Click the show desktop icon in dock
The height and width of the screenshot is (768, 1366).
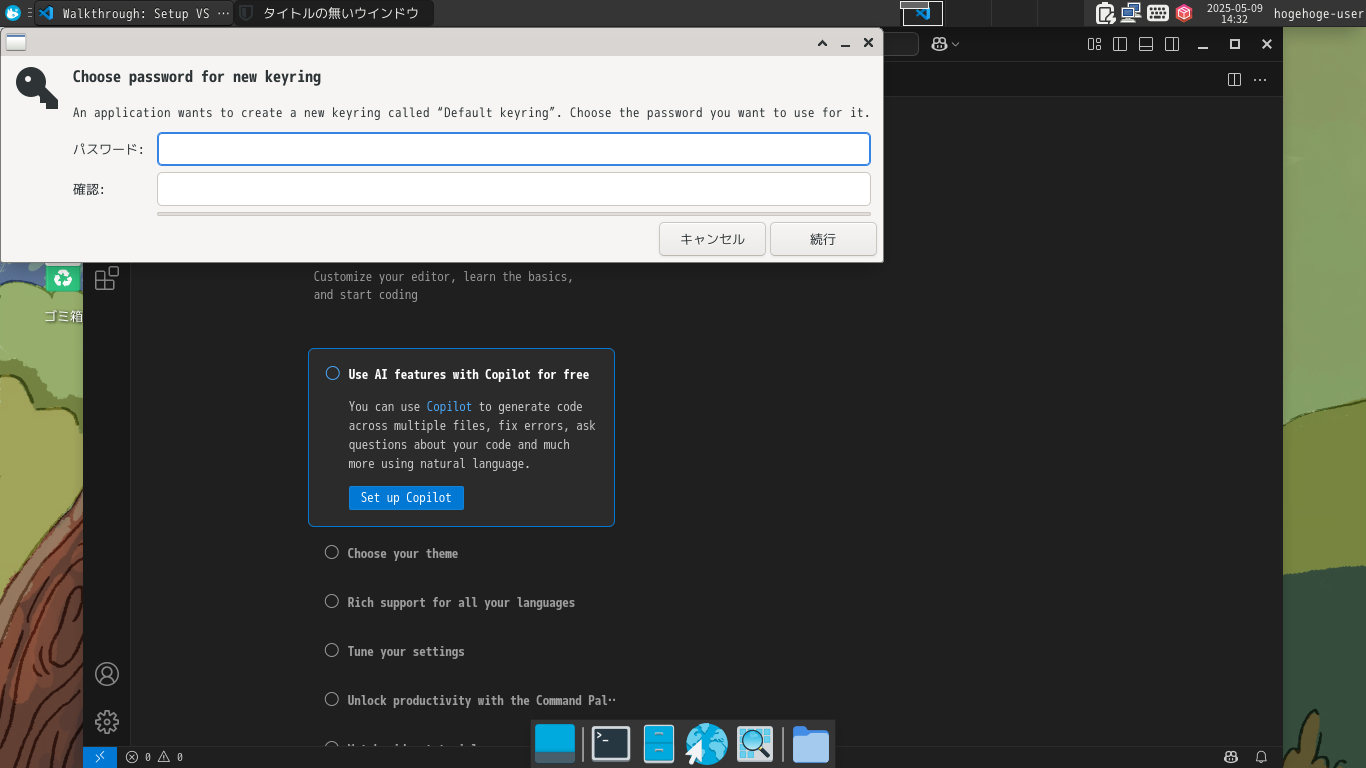coord(555,743)
